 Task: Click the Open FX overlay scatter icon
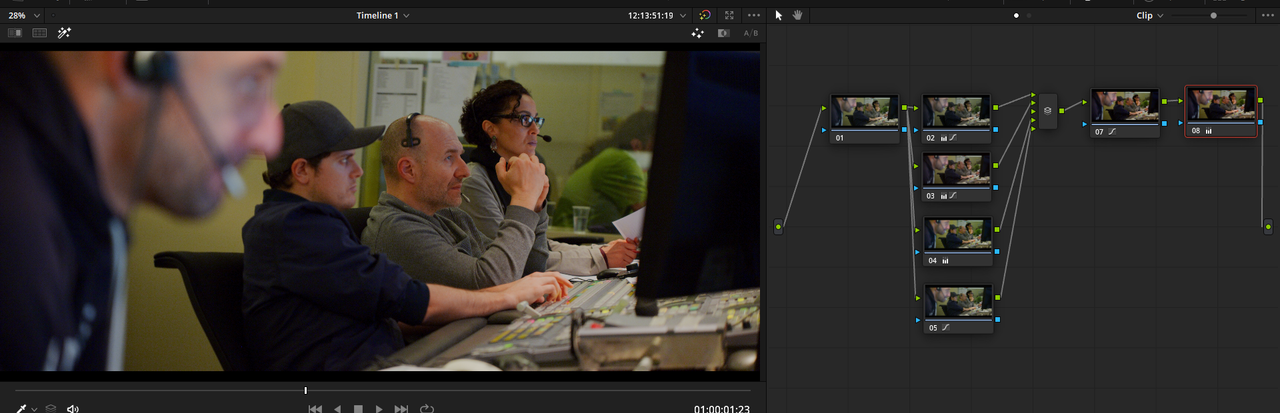pos(698,33)
